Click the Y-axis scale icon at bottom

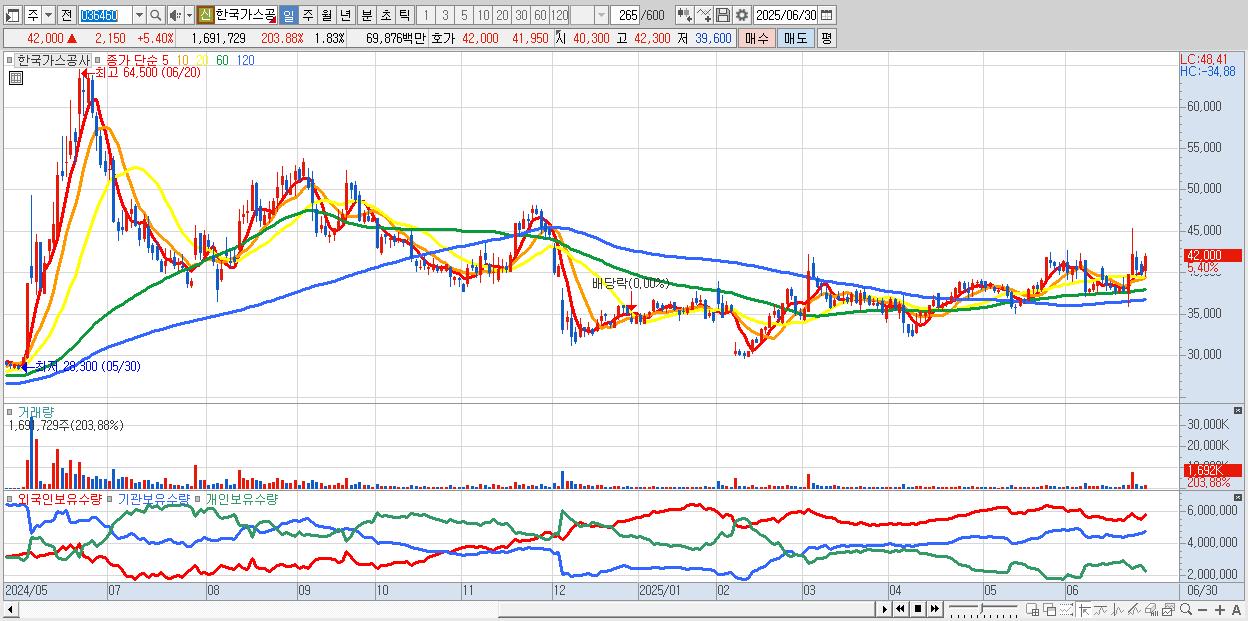(x=1084, y=609)
